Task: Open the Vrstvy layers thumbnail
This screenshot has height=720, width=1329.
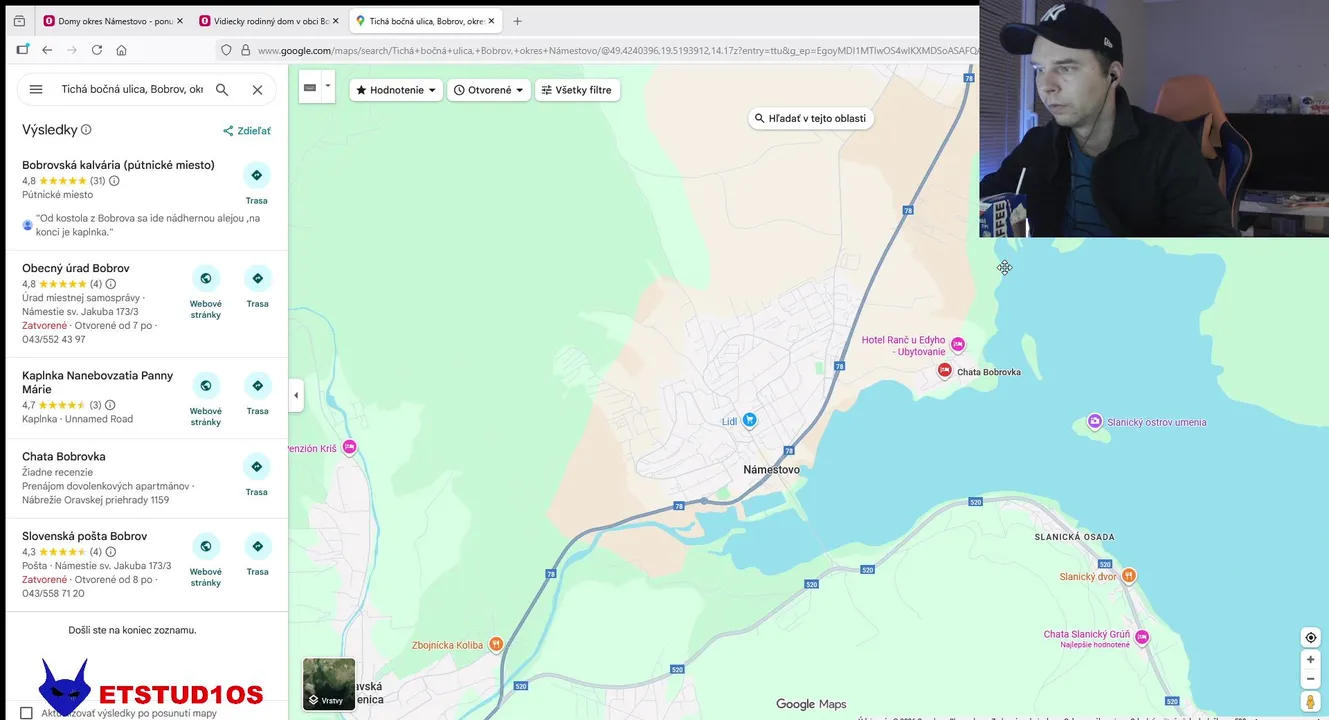Action: (x=329, y=683)
